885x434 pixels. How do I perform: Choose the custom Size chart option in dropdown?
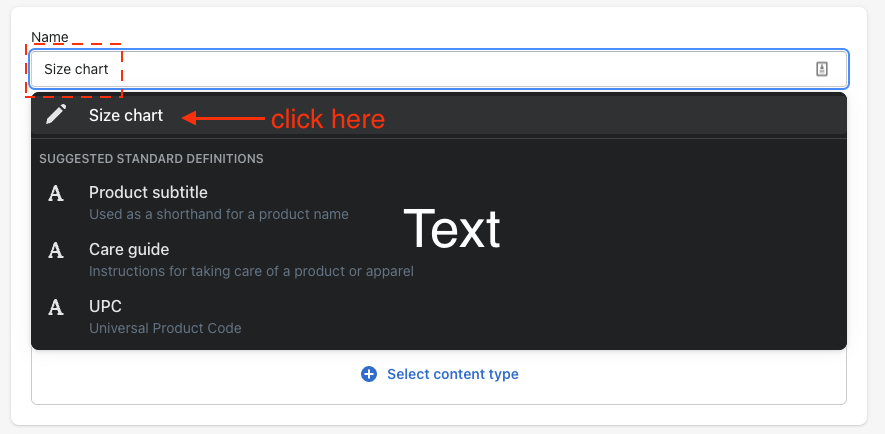[439, 115]
